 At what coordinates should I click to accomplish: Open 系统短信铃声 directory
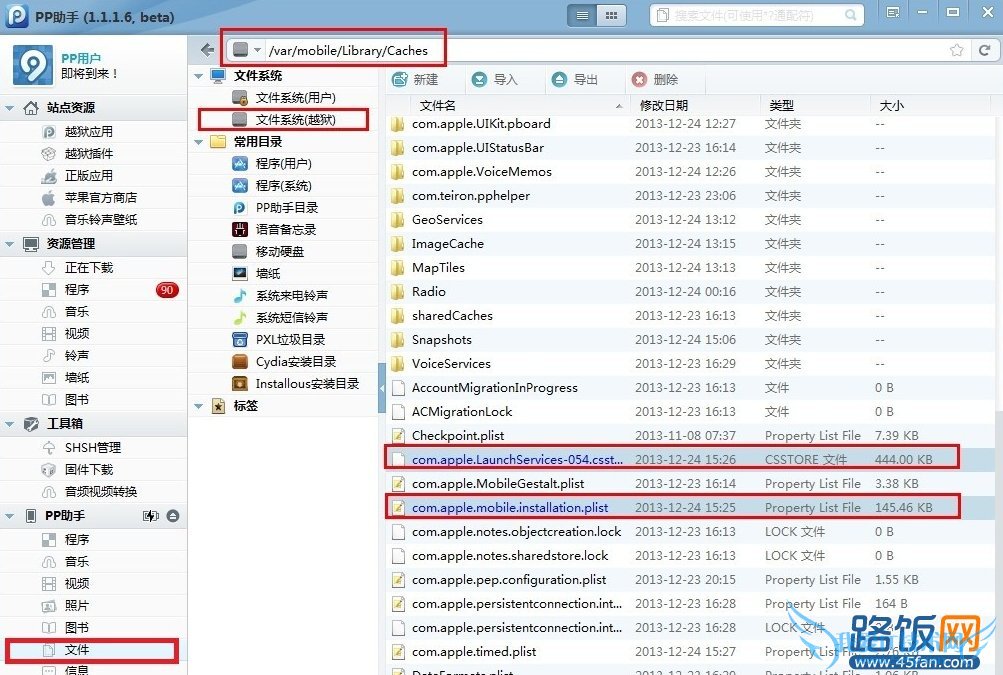280,317
